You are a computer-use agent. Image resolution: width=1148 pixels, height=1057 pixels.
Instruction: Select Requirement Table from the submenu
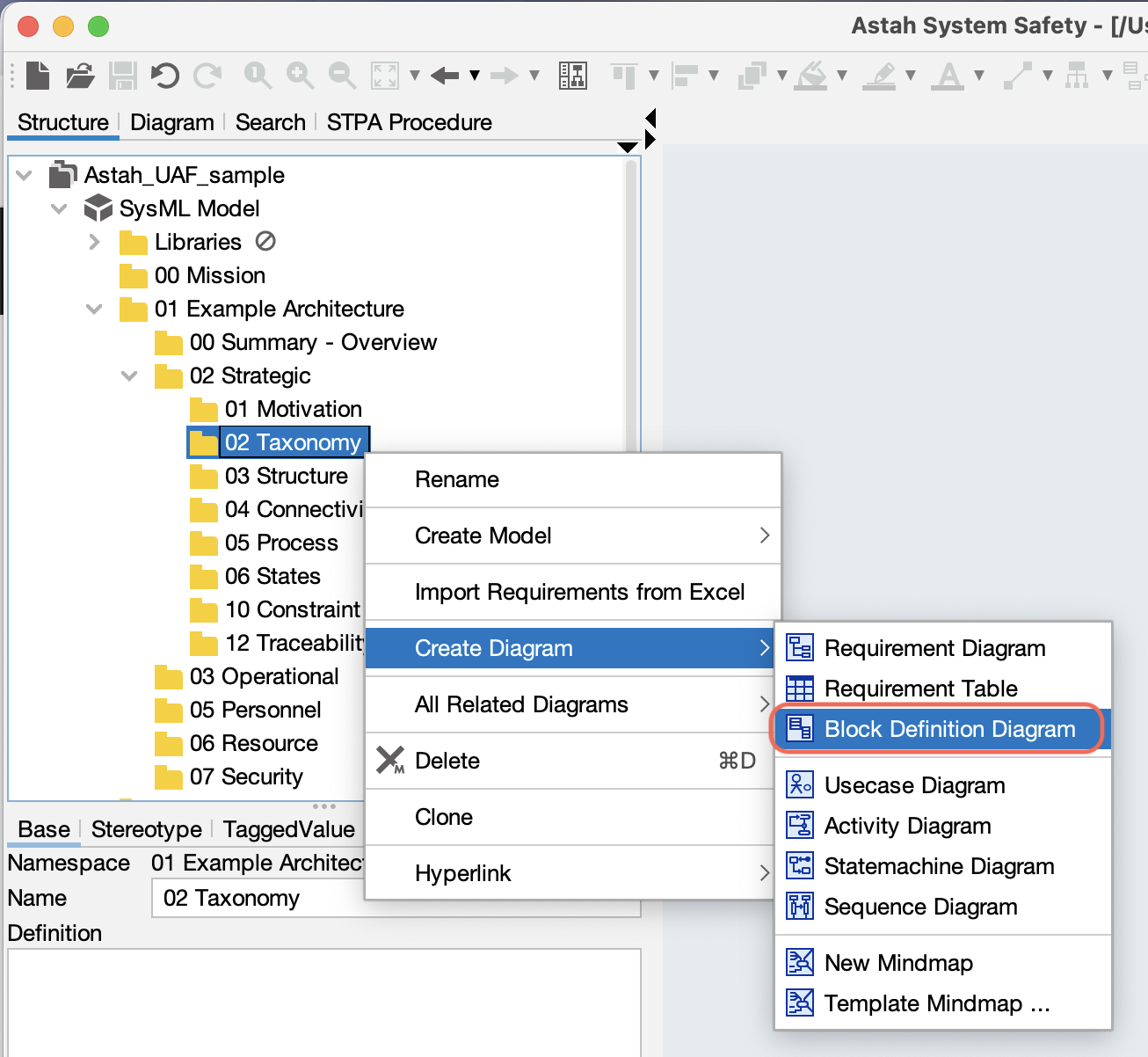(920, 689)
